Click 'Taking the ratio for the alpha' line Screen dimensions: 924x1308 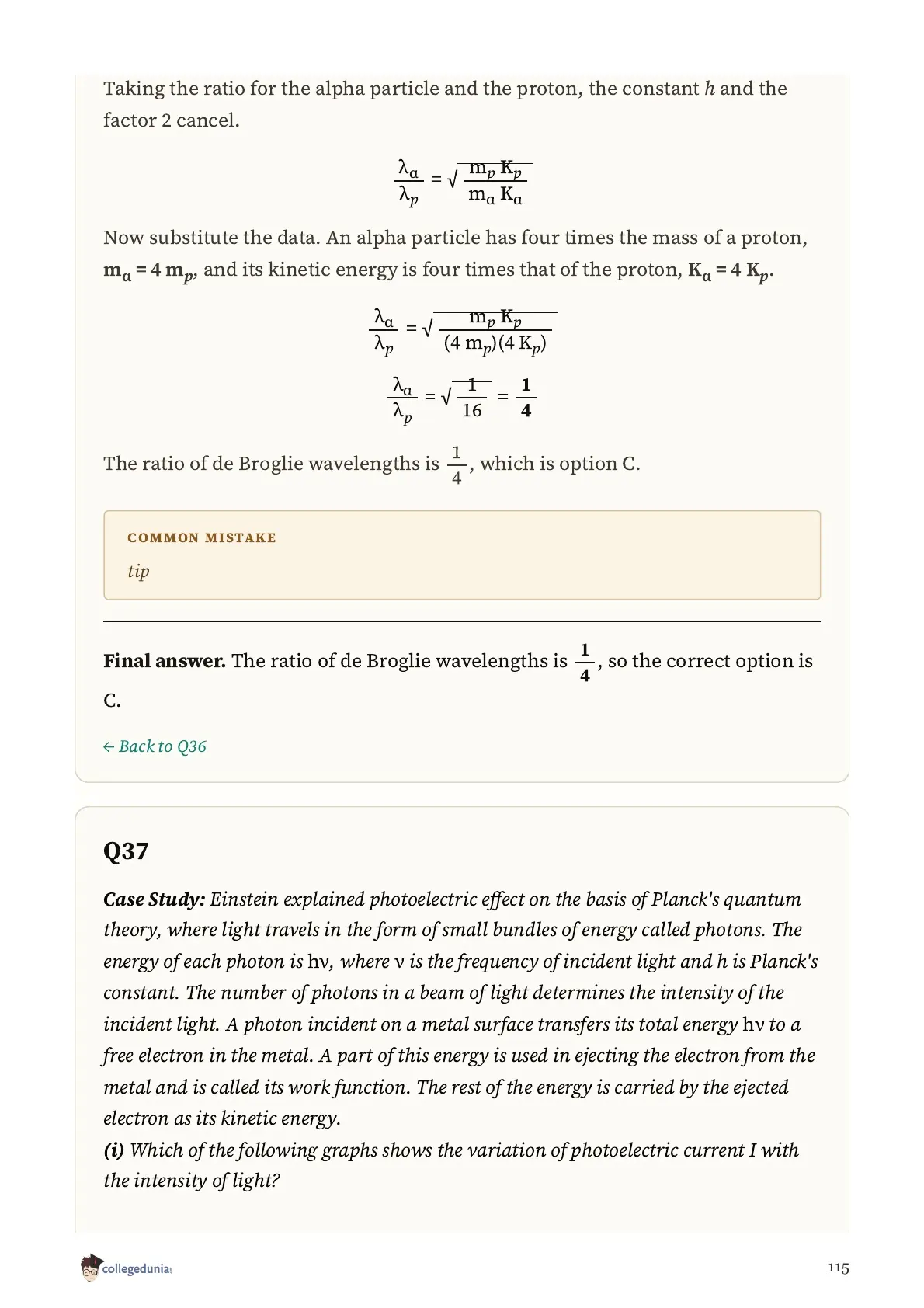click(445, 89)
